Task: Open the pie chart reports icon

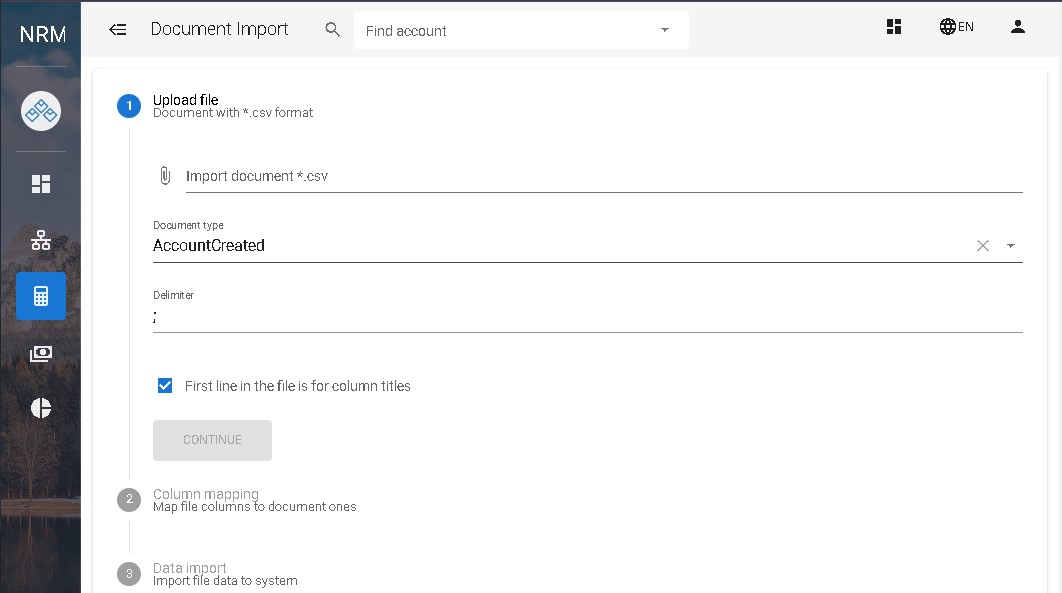Action: (x=41, y=408)
